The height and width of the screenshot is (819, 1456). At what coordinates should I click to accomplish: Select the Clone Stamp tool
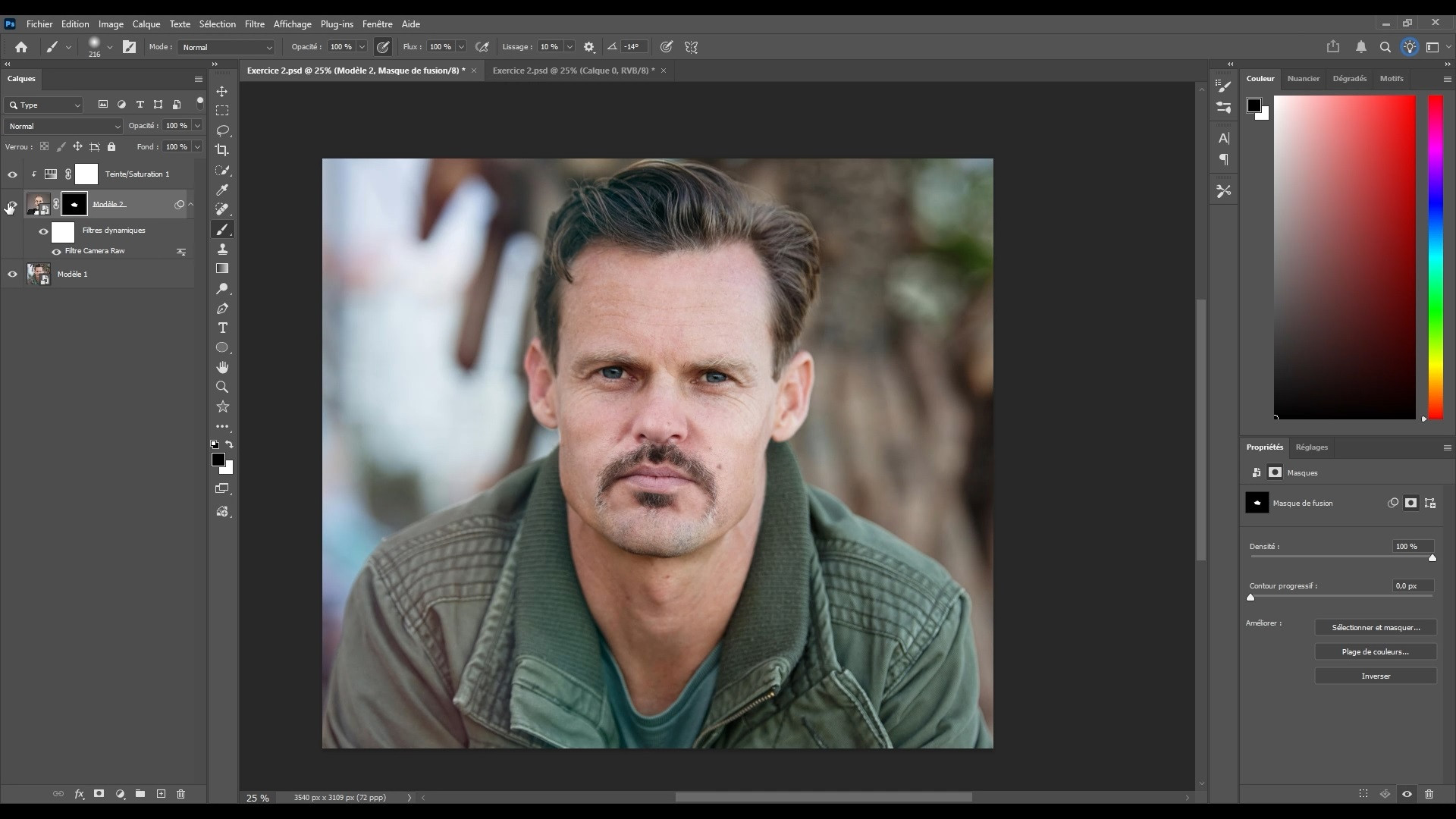click(222, 249)
